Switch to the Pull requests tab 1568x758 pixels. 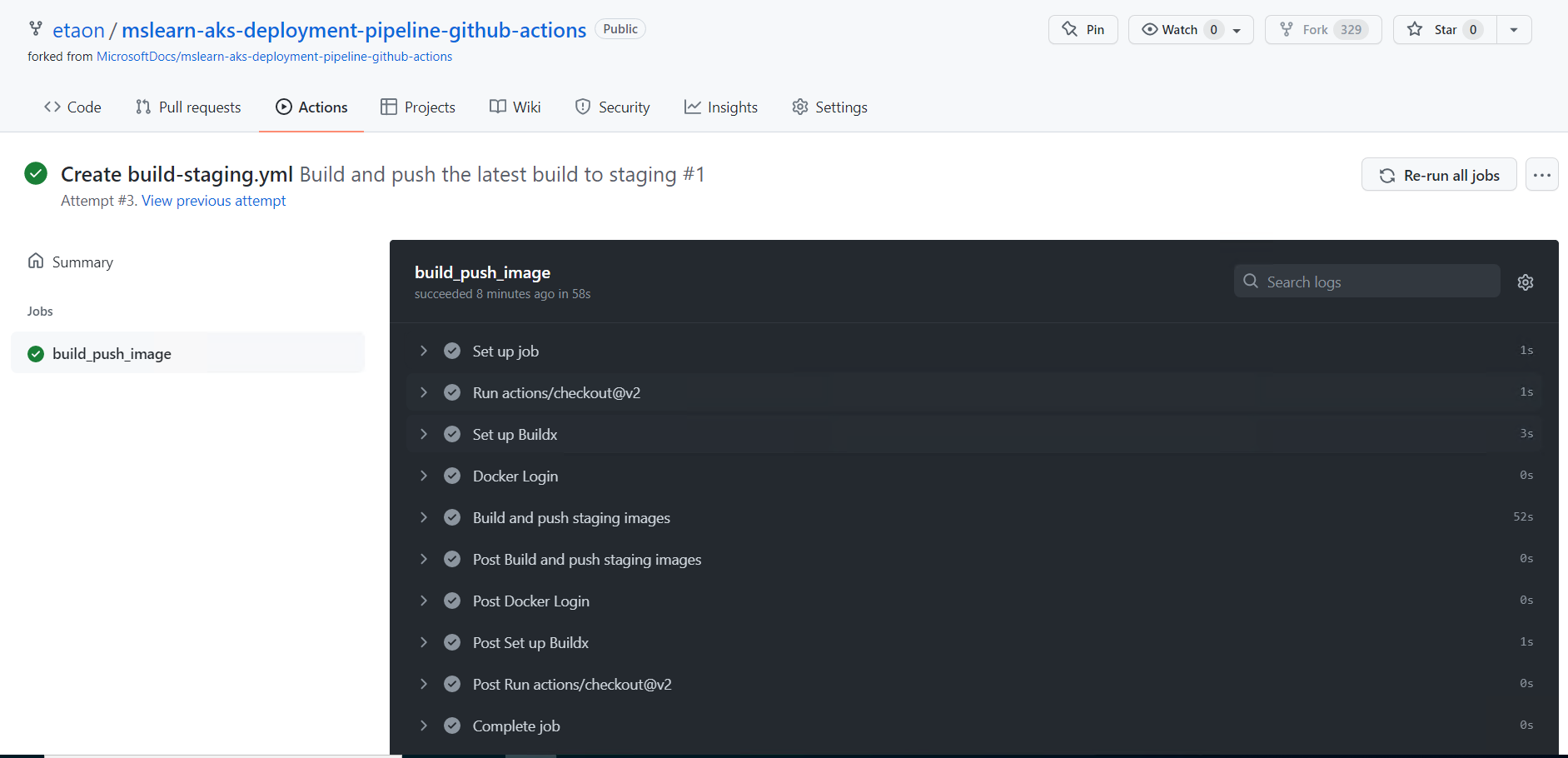pos(188,107)
